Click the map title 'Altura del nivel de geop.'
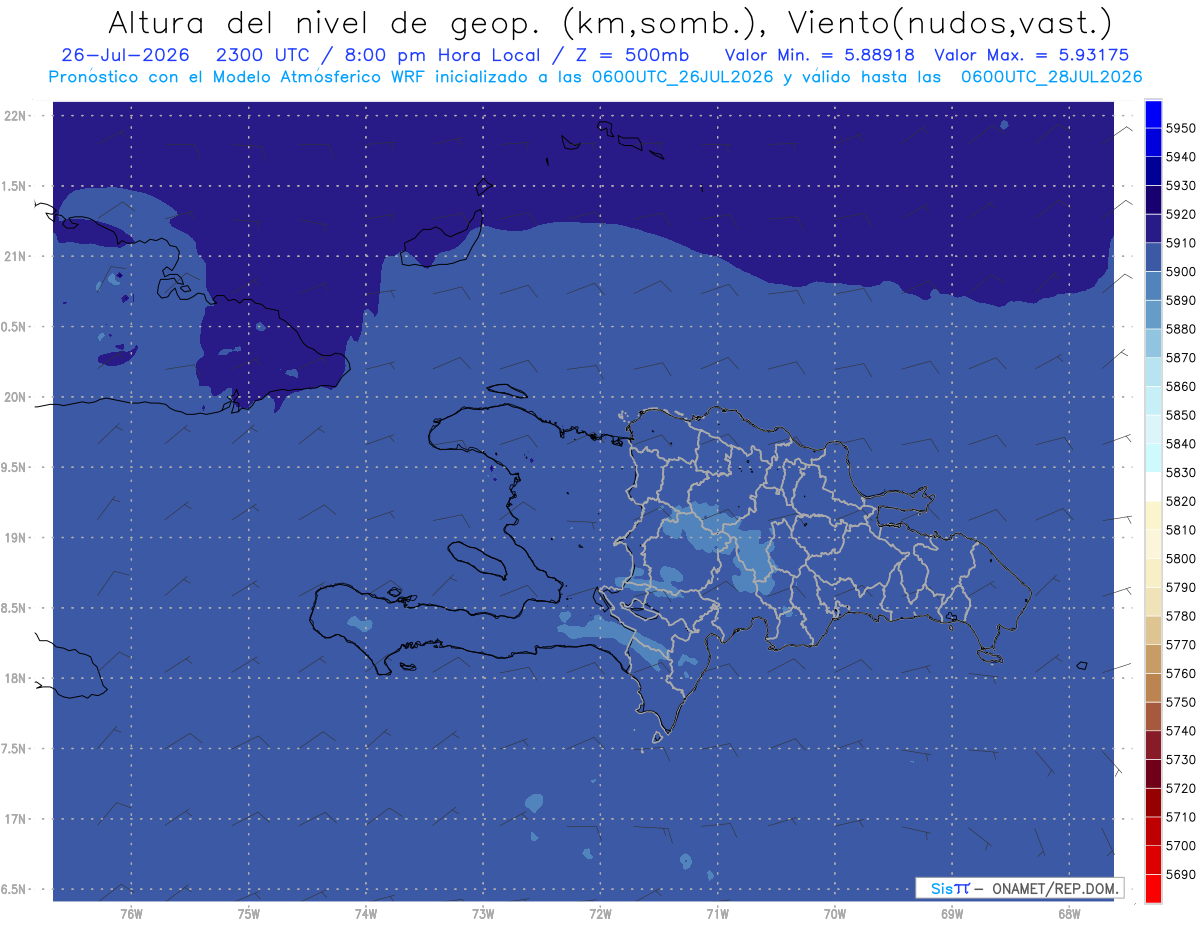This screenshot has width=1200, height=927. [324, 22]
